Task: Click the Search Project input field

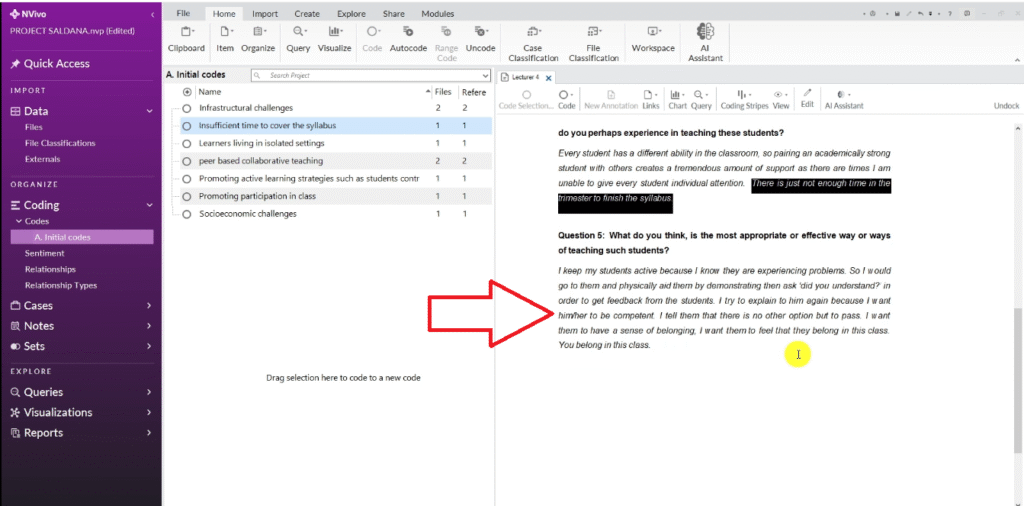Action: [340, 75]
